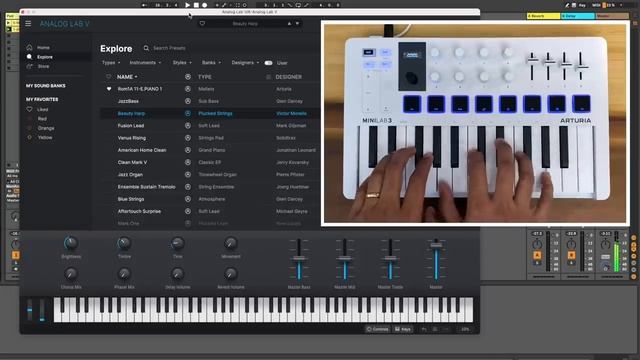The image size is (640, 360).
Task: Click the Explore magnifier icon in sidebar
Action: [x=29, y=57]
